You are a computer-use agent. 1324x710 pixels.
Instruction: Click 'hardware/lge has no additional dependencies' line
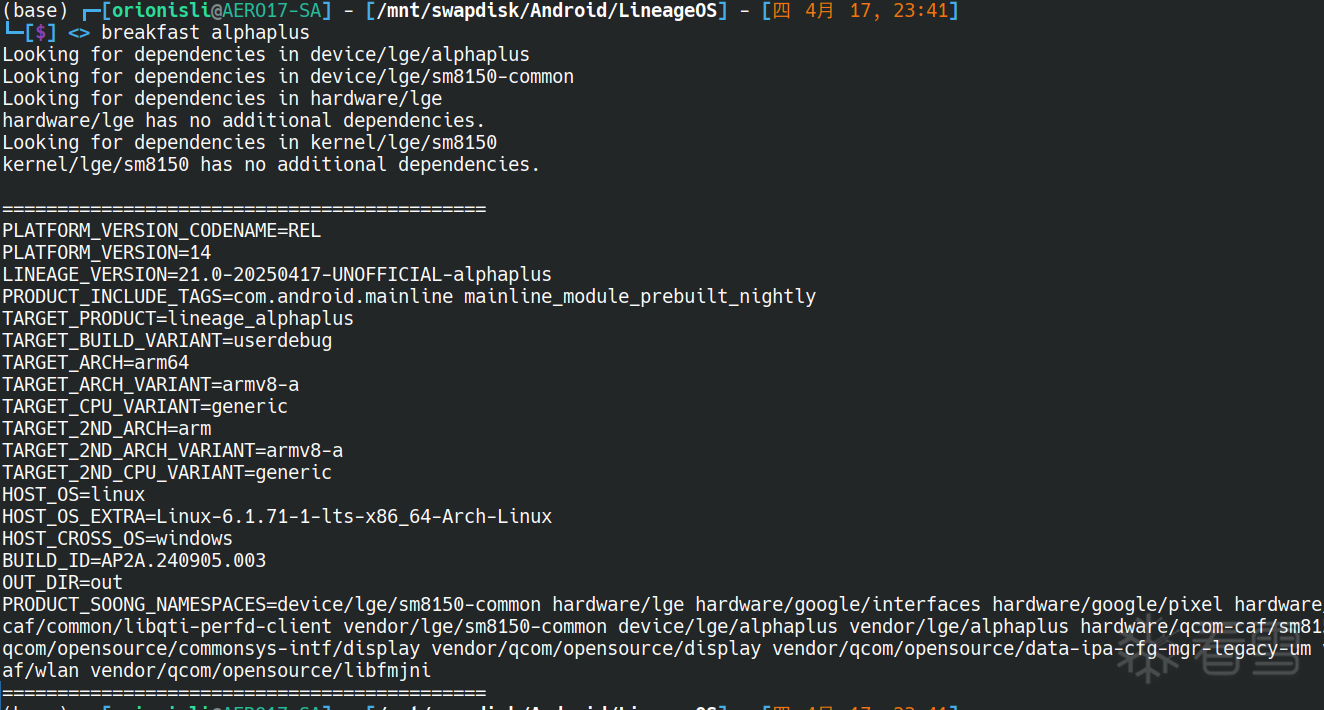point(243,121)
